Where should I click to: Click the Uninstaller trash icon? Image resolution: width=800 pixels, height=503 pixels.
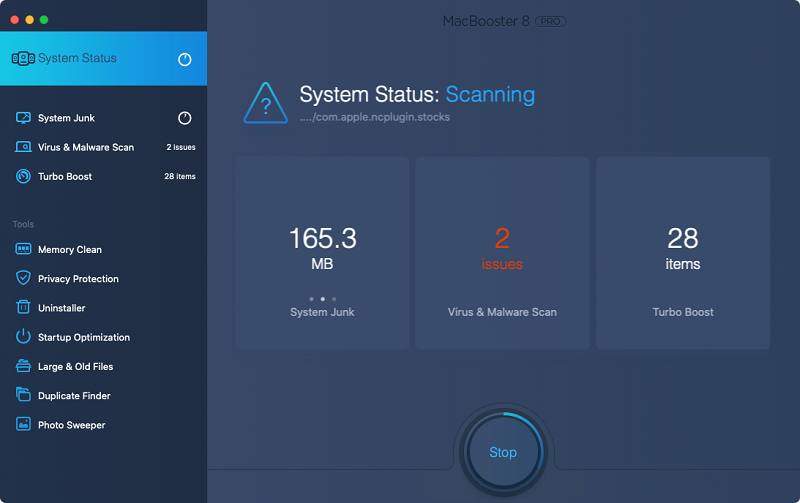tap(23, 307)
